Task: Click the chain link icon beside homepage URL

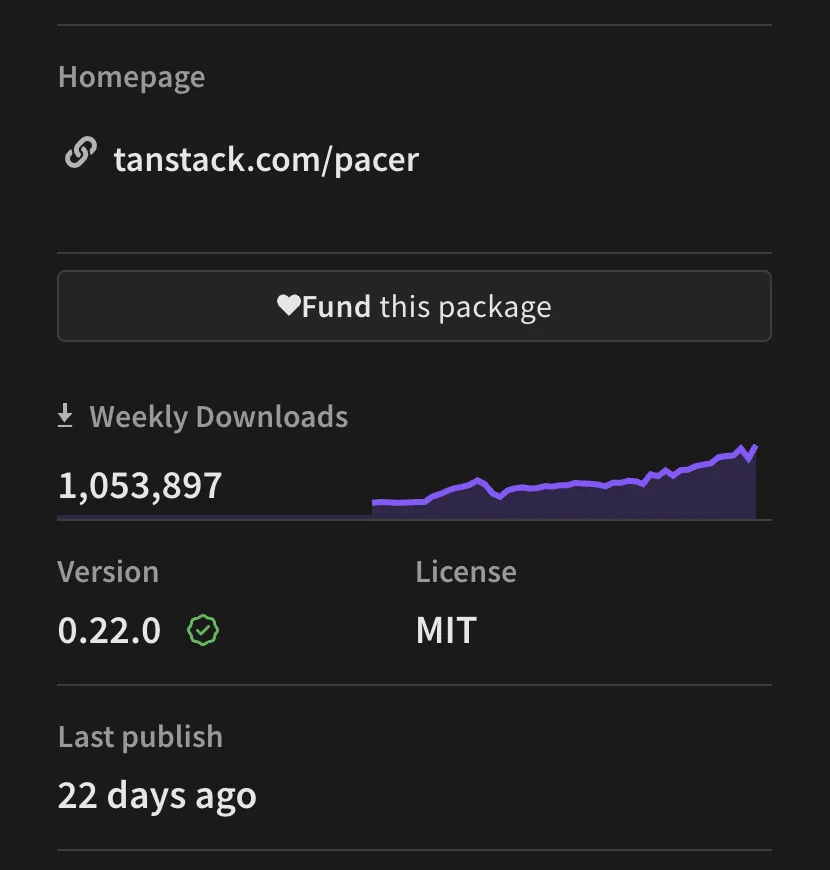Action: (80, 153)
